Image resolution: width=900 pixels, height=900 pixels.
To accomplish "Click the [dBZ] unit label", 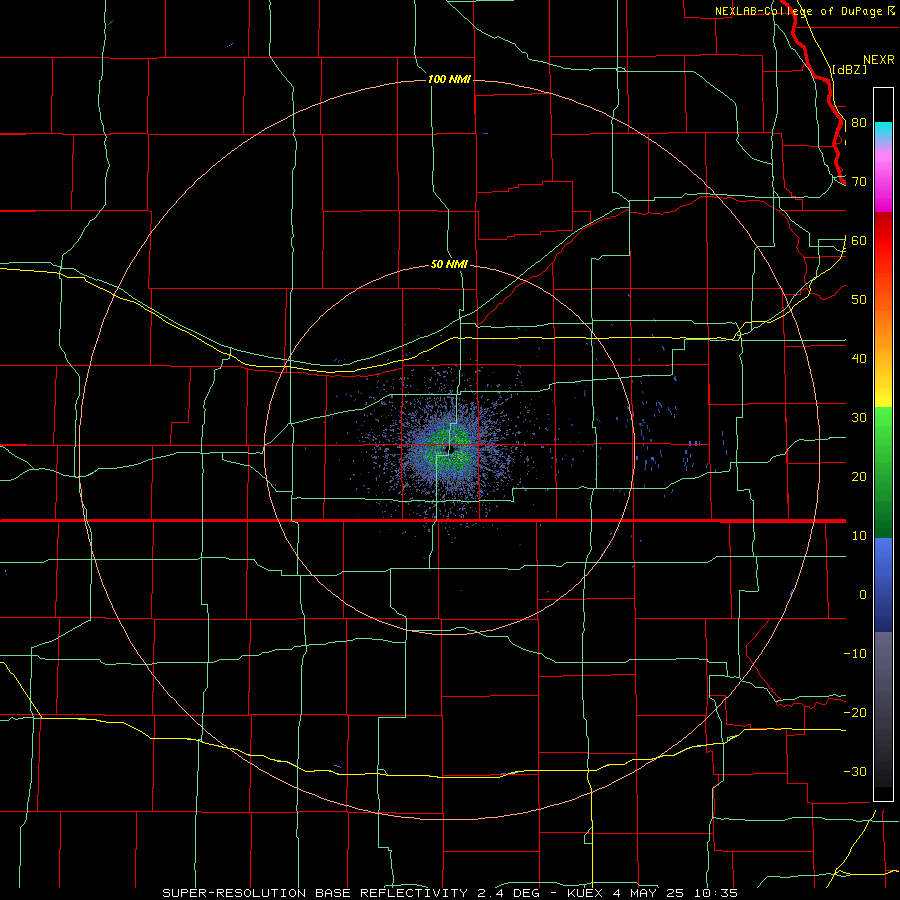I will pos(849,69).
